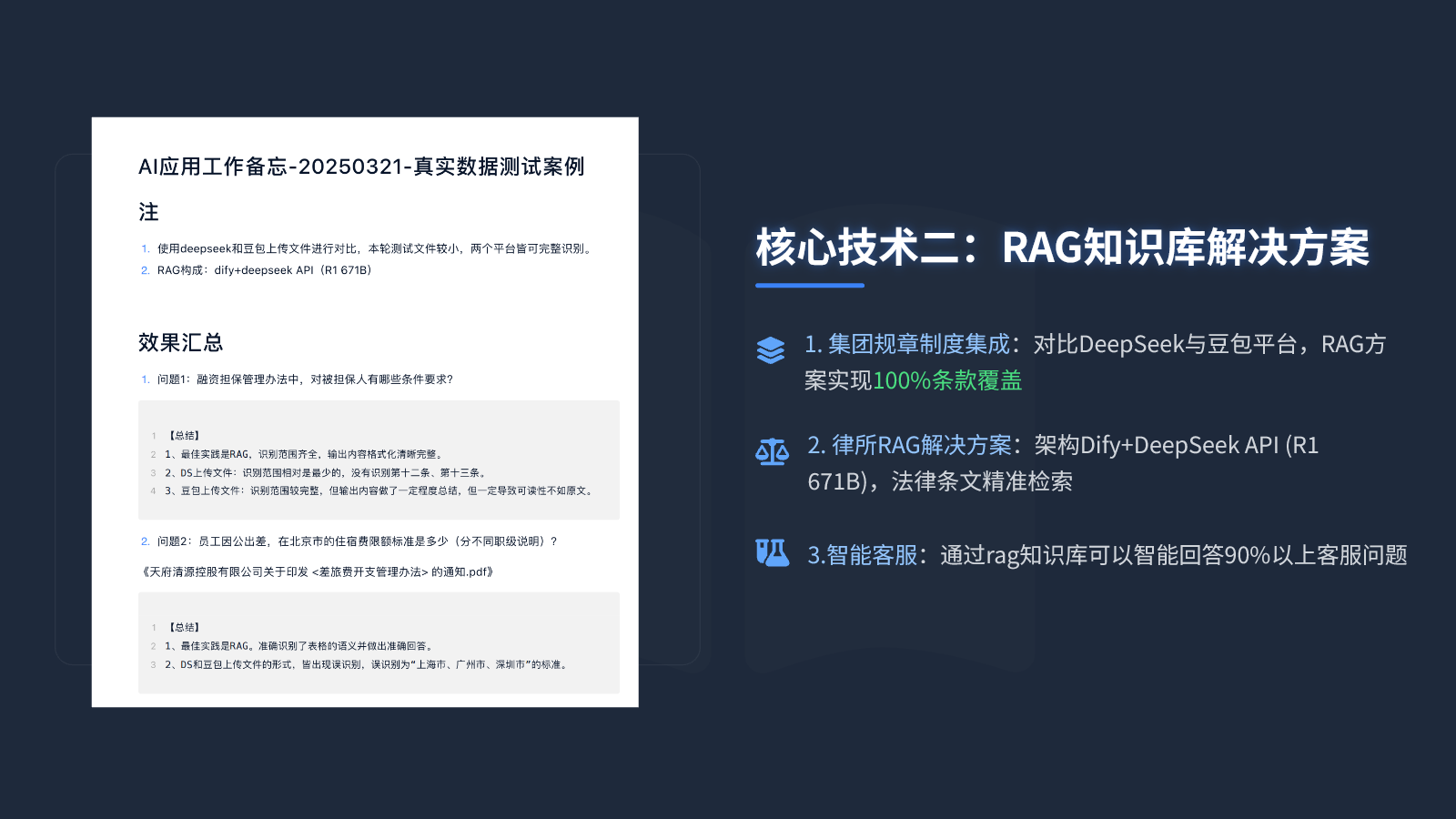This screenshot has height=819, width=1456.
Task: Click the lab flask icon beside item 3
Action: 773,552
